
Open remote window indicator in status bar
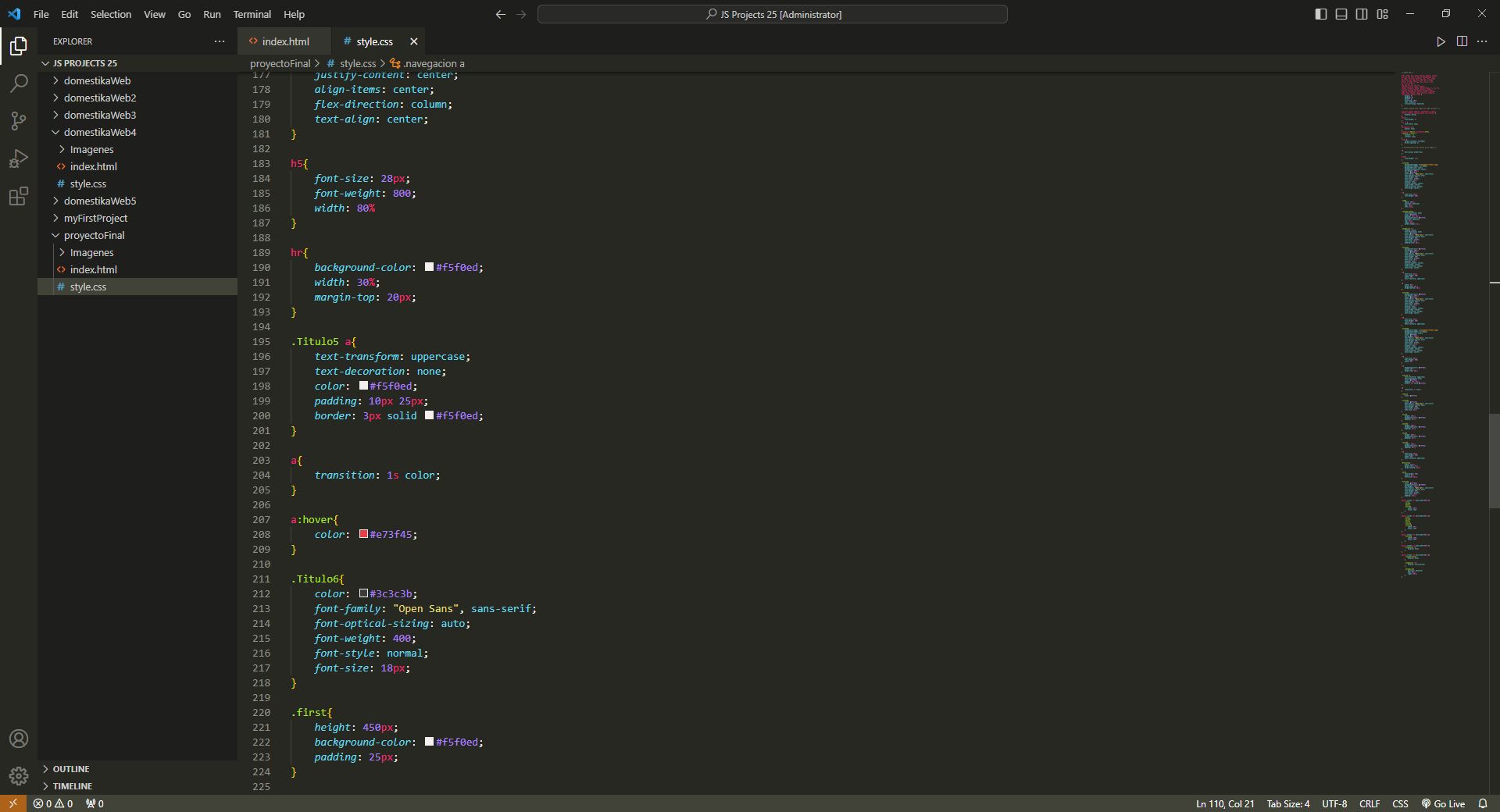pyautogui.click(x=12, y=803)
